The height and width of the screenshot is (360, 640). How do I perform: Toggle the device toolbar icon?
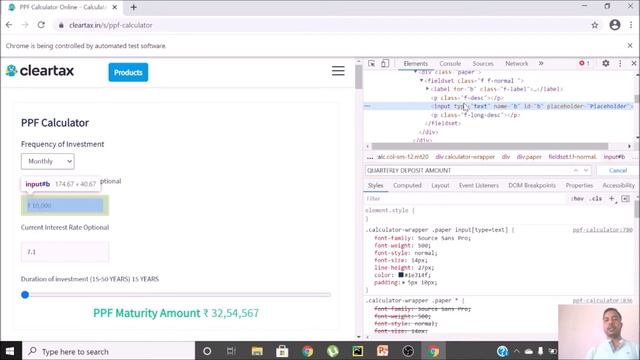385,64
